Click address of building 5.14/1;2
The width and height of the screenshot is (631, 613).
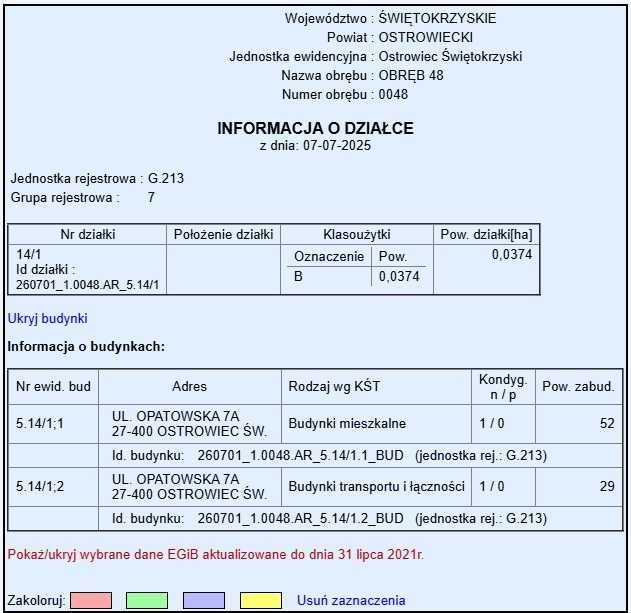[x=190, y=486]
